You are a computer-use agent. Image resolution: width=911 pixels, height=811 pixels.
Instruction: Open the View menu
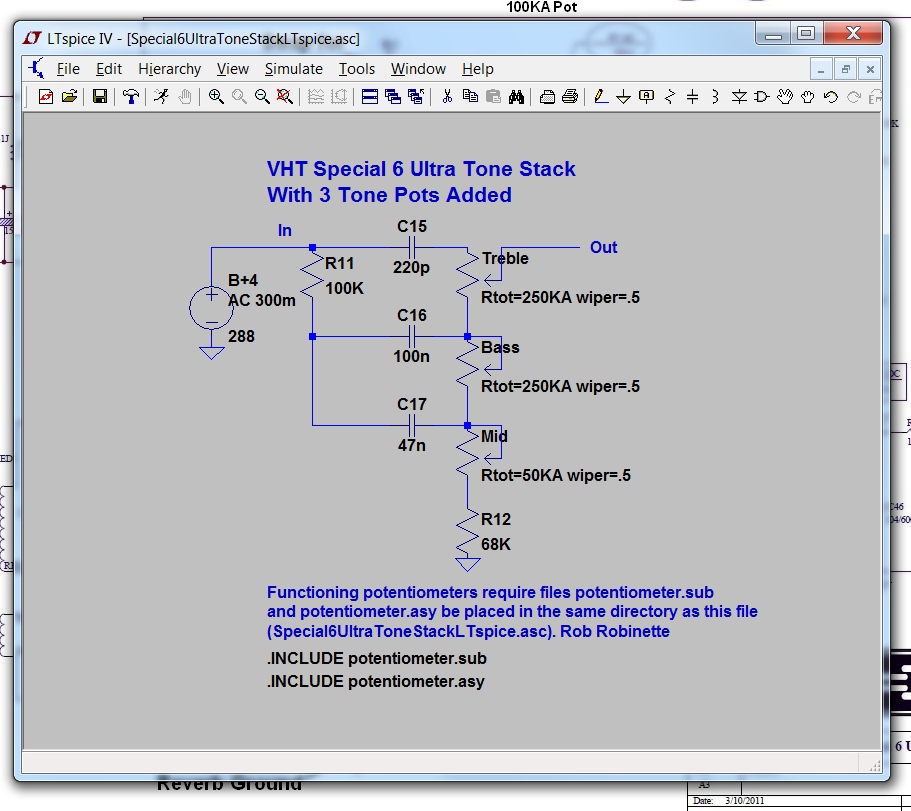(x=233, y=69)
